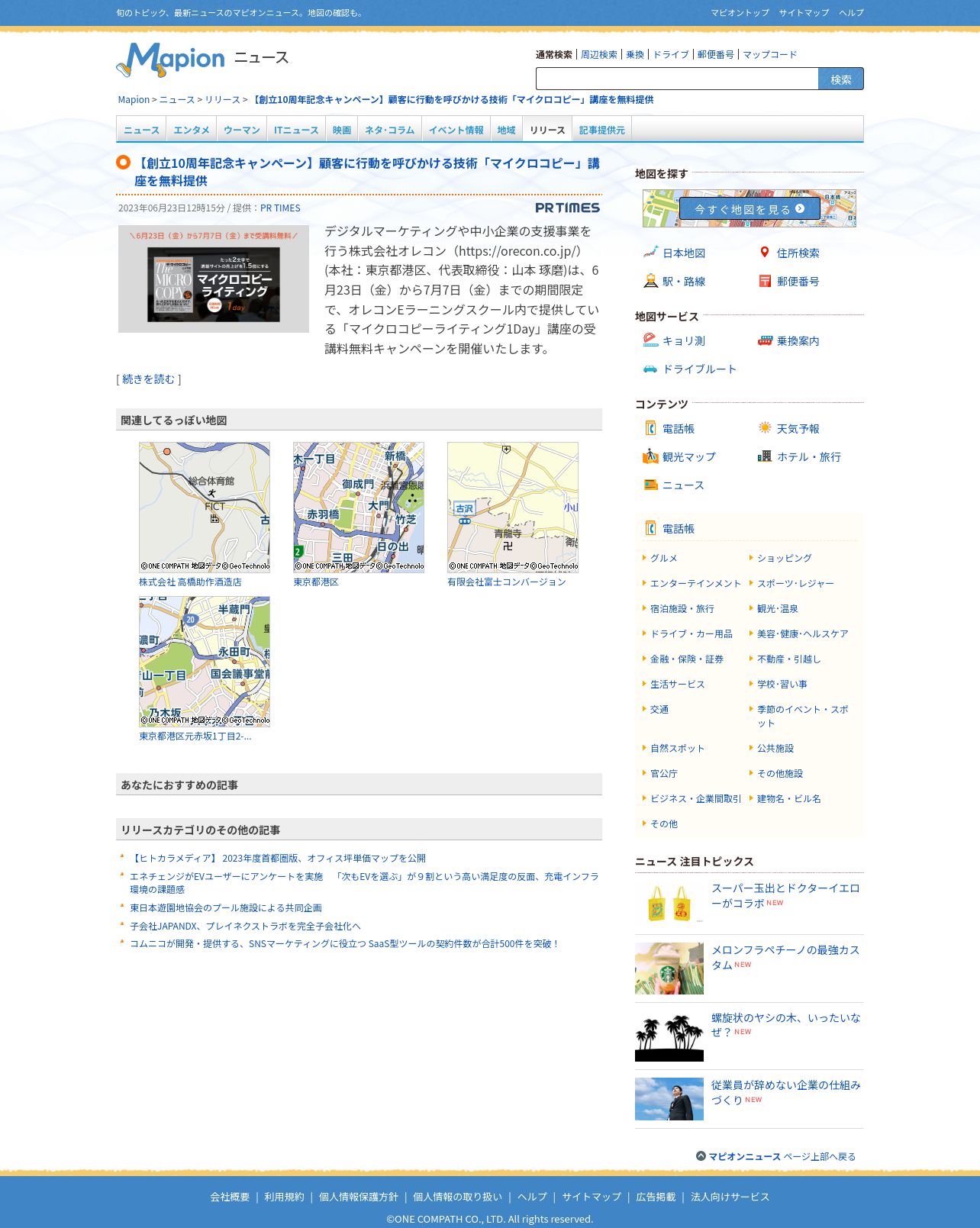The image size is (980, 1228).
Task: Open the 東日本遊園地協会 pool article link
Action: point(226,907)
